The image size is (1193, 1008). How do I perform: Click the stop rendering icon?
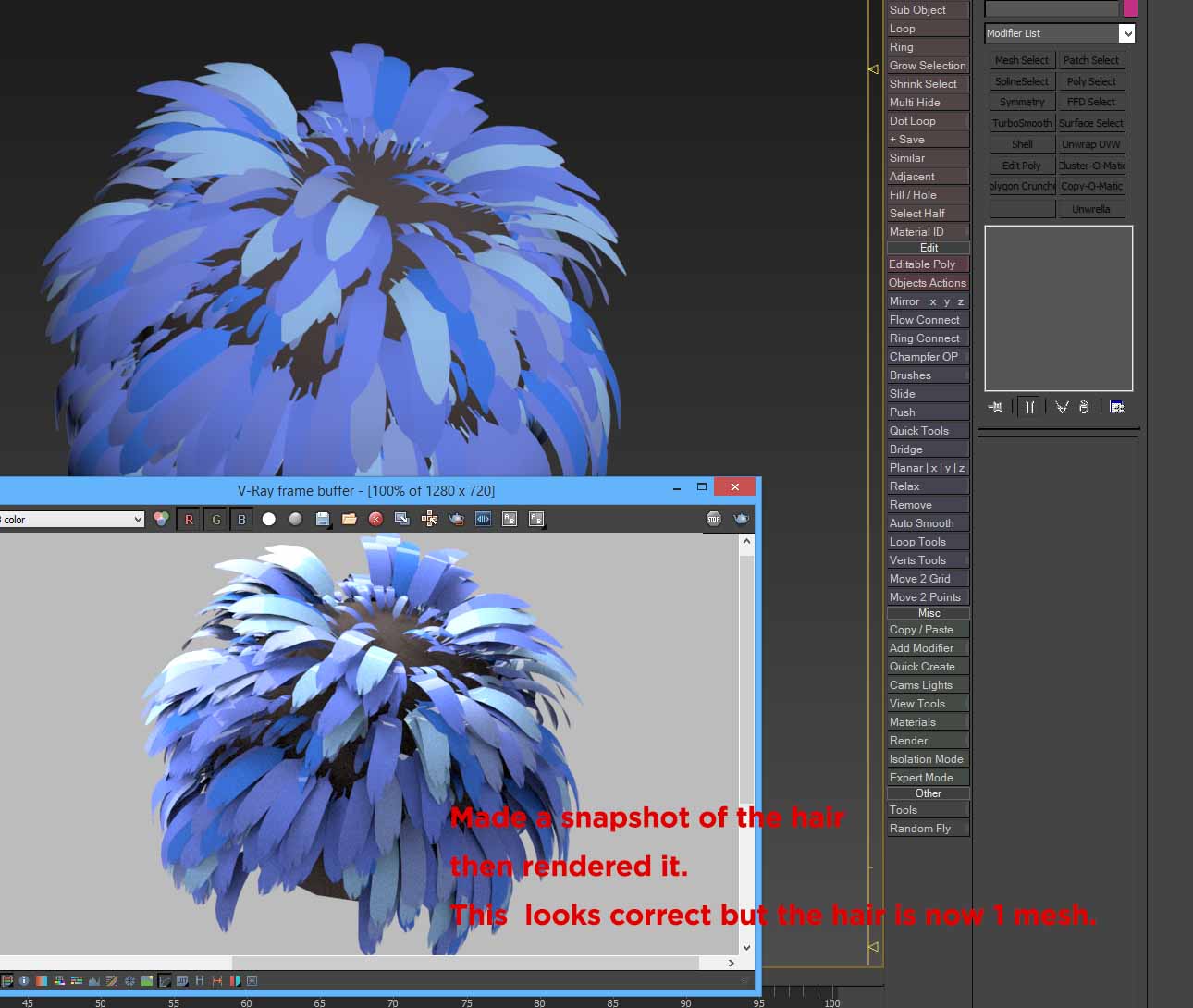[x=714, y=519]
